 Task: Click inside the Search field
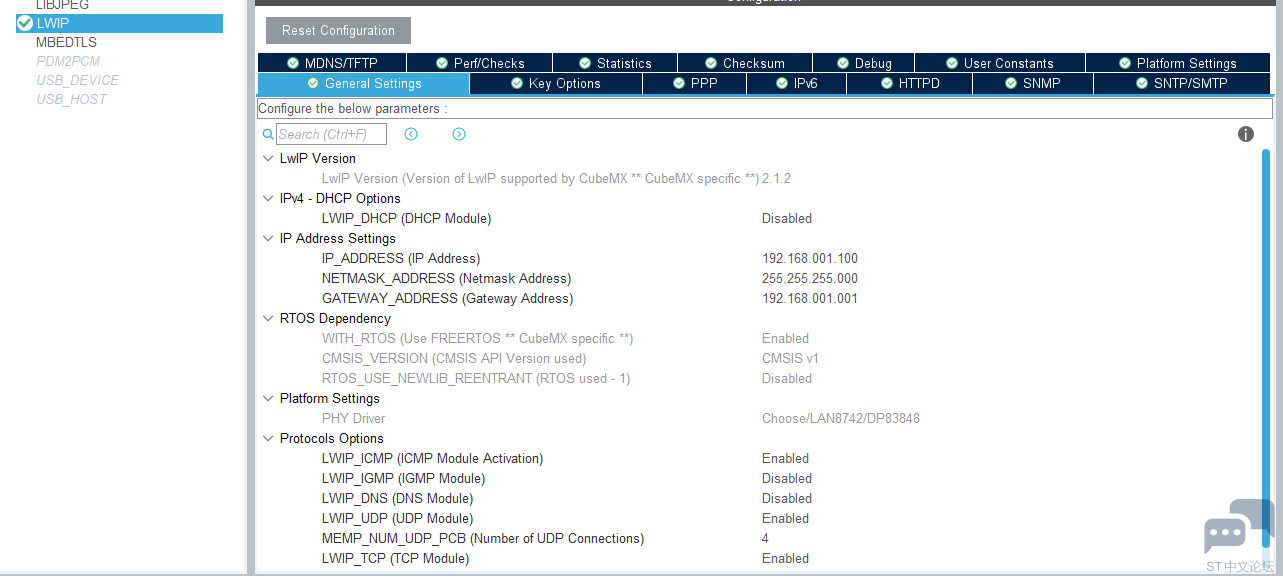pyautogui.click(x=330, y=133)
